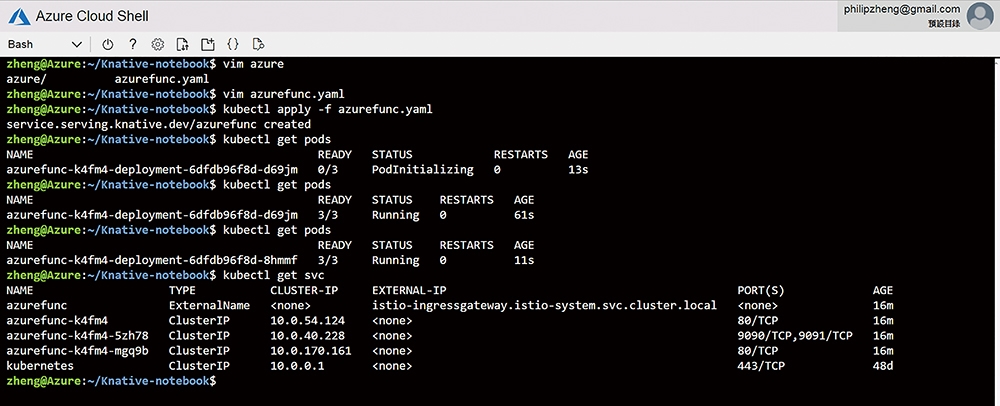Click the directory label under the account email

pos(945,24)
